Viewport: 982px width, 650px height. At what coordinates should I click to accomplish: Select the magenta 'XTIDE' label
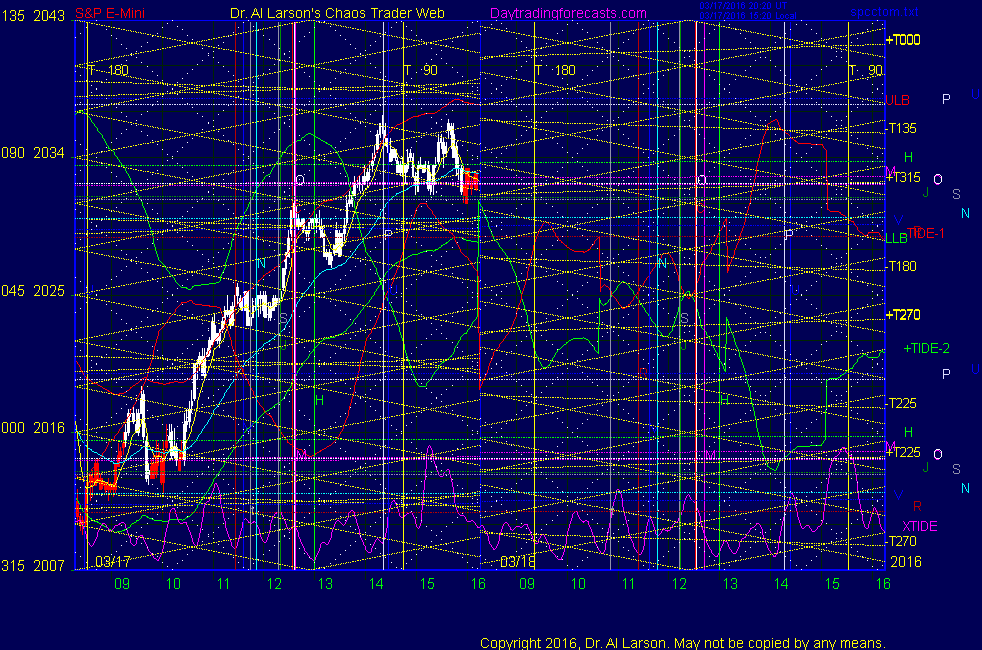pyautogui.click(x=919, y=526)
